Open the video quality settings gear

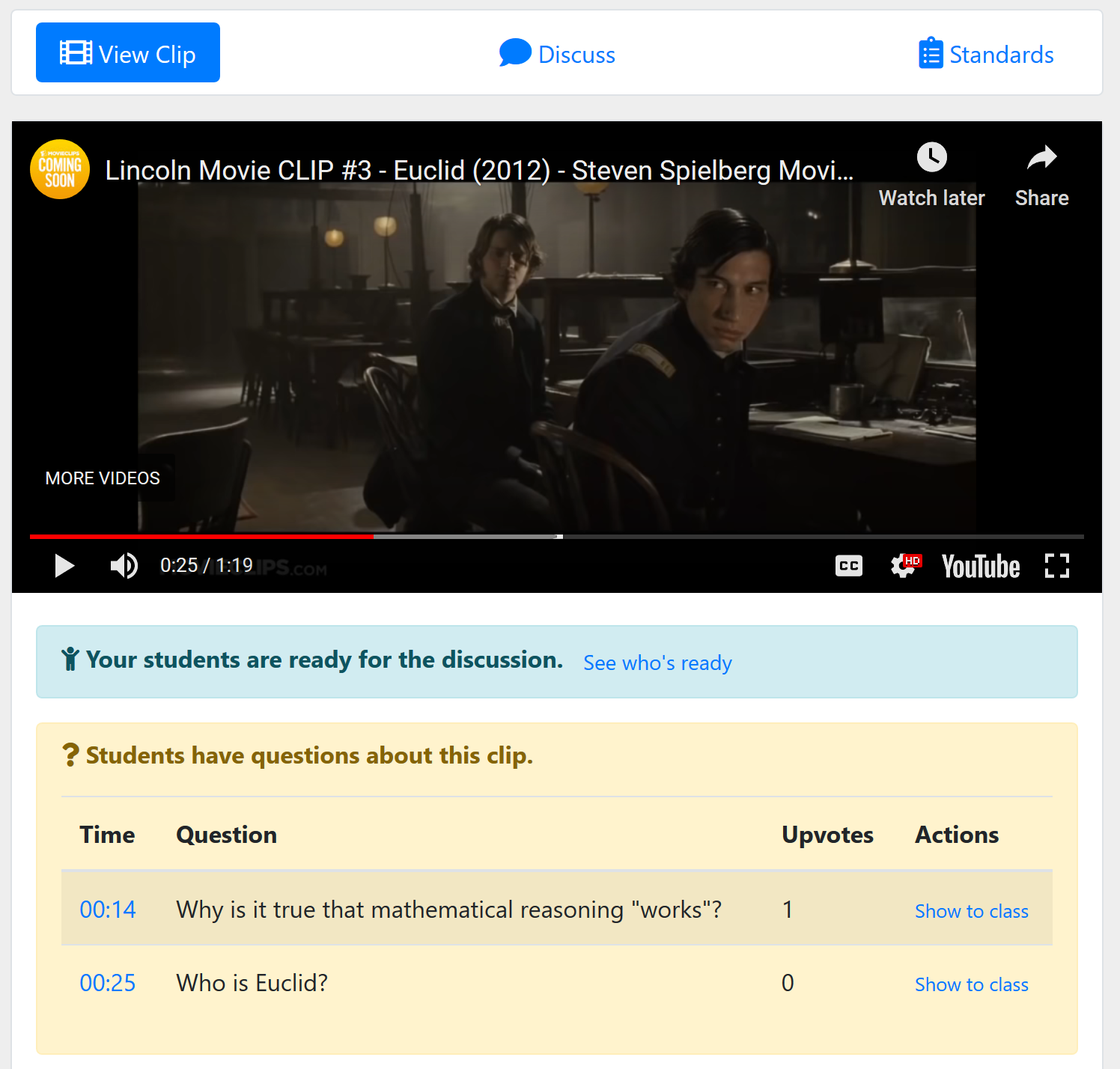point(904,566)
